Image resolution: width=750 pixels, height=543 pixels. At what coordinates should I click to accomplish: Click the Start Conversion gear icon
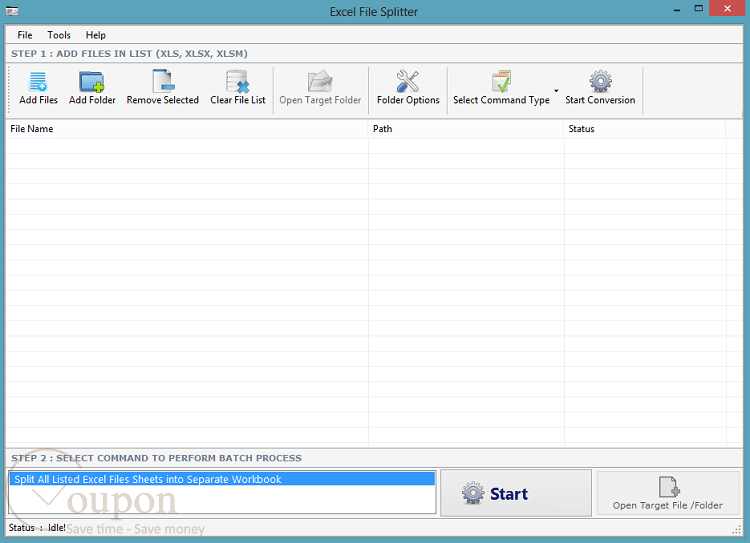pyautogui.click(x=600, y=82)
